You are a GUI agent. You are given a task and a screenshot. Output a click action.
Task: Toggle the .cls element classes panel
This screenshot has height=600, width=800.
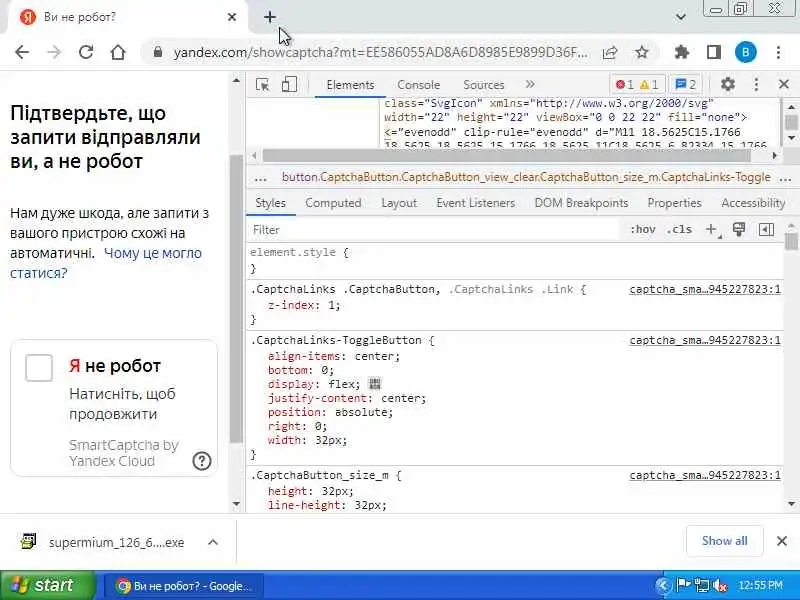tap(679, 230)
